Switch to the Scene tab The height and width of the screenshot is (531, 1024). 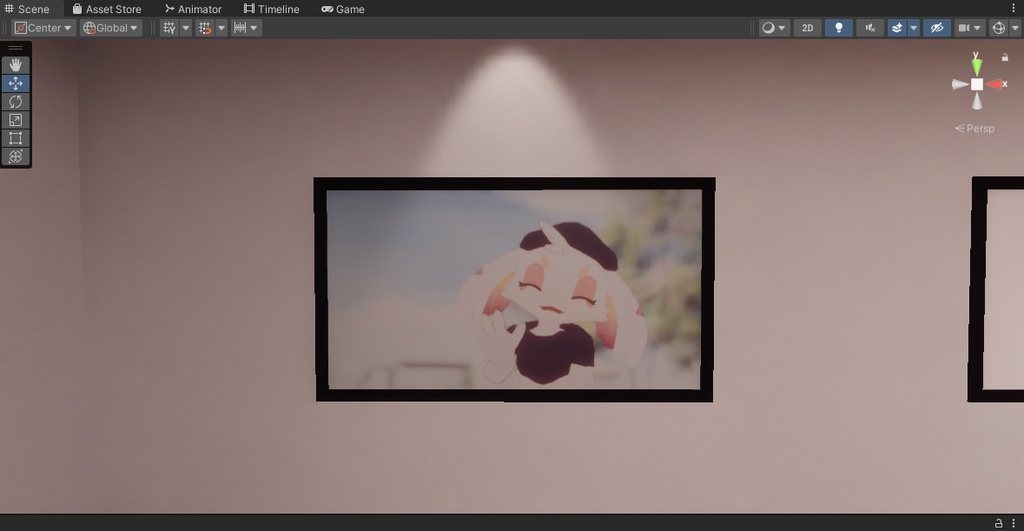point(27,9)
